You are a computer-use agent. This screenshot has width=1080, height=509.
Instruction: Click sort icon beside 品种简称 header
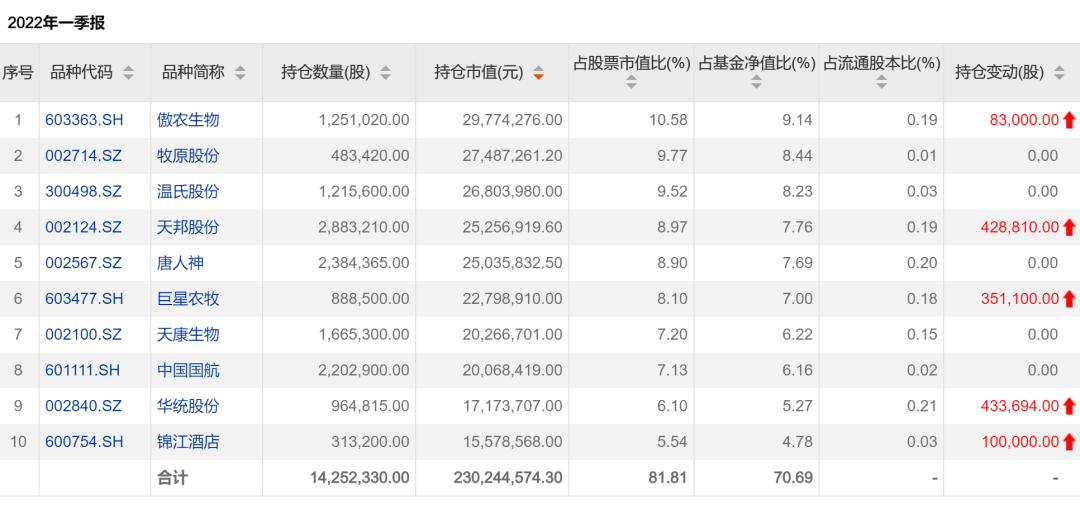click(240, 73)
